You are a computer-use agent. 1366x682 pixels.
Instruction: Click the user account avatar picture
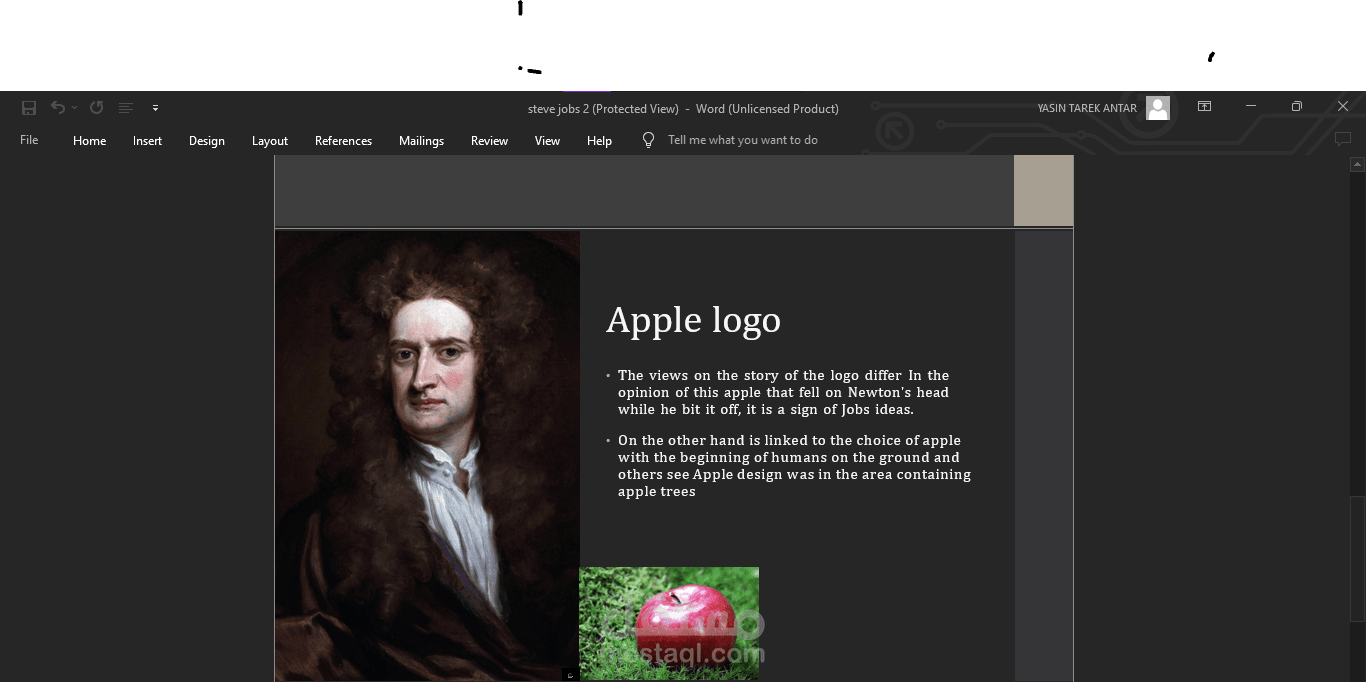coord(1158,108)
